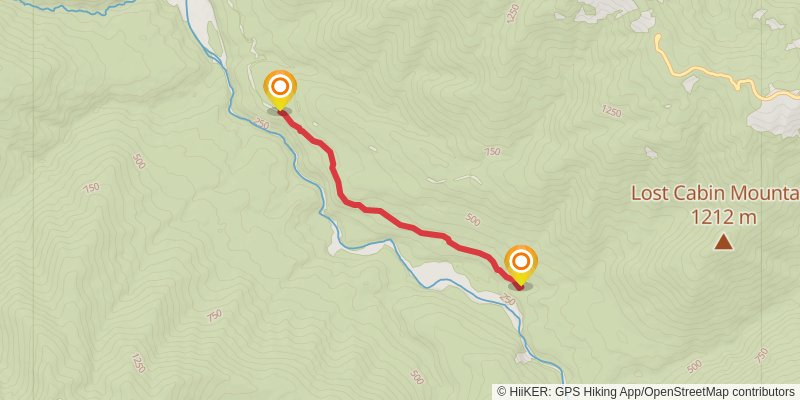The width and height of the screenshot is (800, 400).
Task: Click the 500 contour label just northeast of the trail
Action: [x=473, y=220]
